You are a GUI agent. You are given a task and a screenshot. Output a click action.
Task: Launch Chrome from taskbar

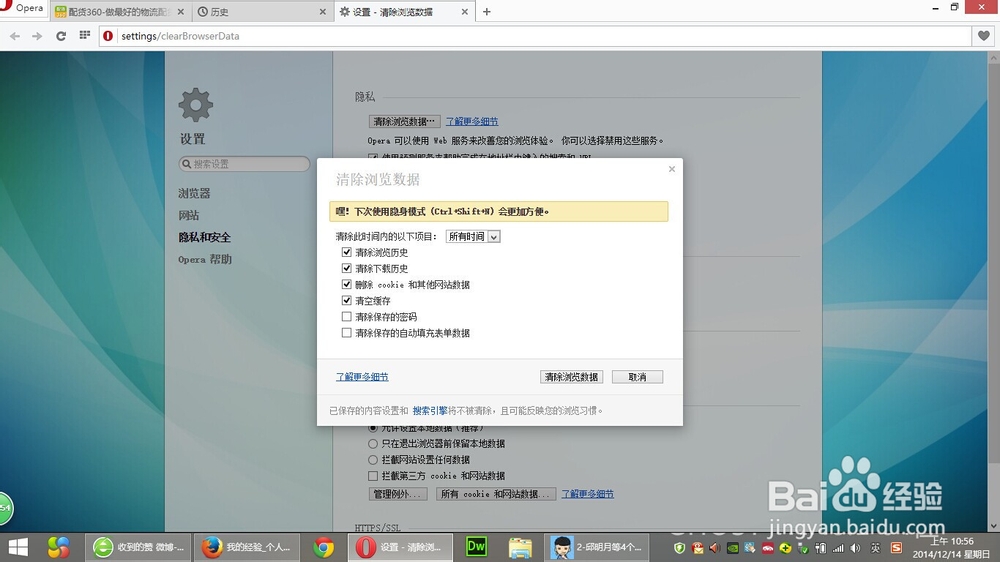(x=323, y=547)
